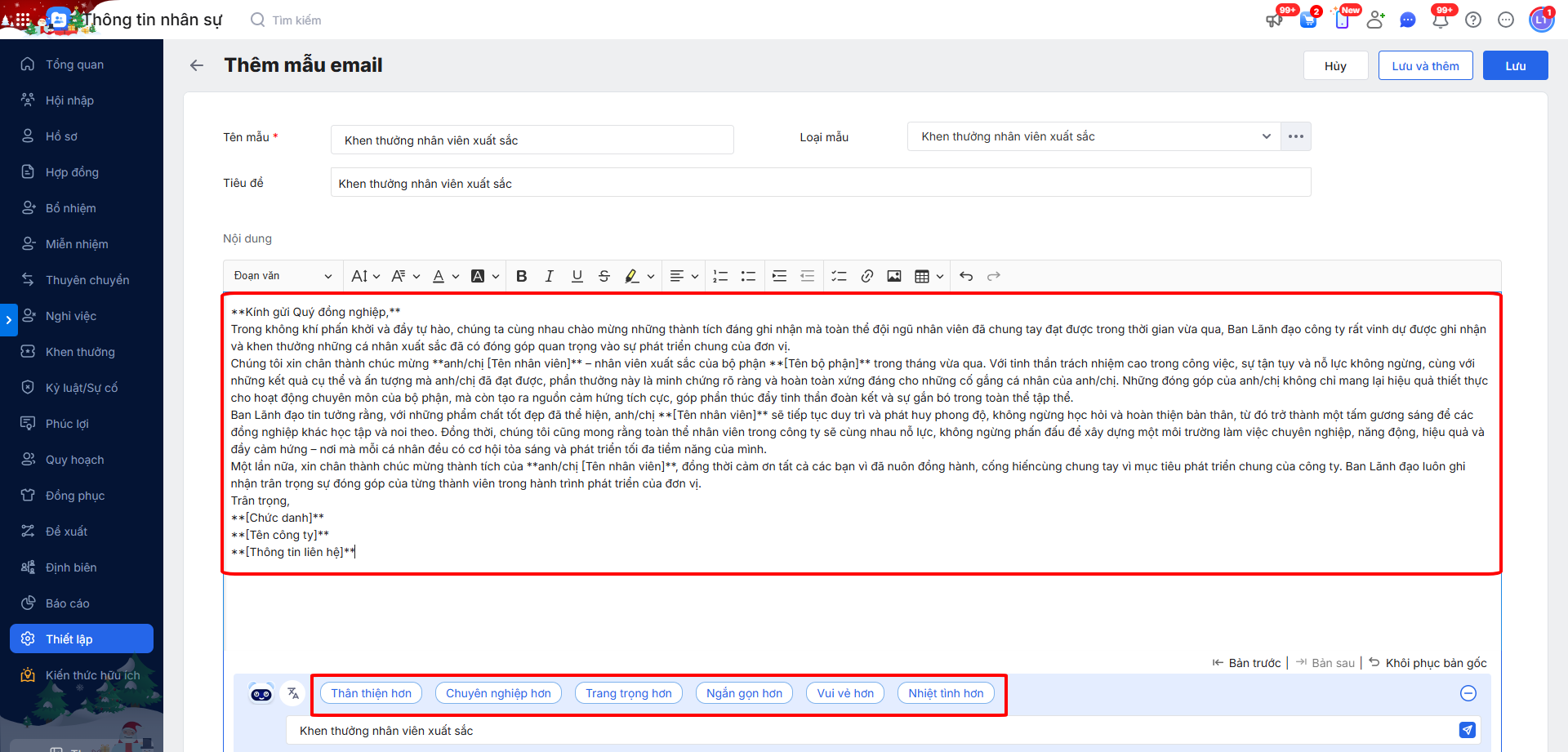The image size is (1568, 752).
Task: Expand the collapsed sidebar arrow tab
Action: point(8,319)
